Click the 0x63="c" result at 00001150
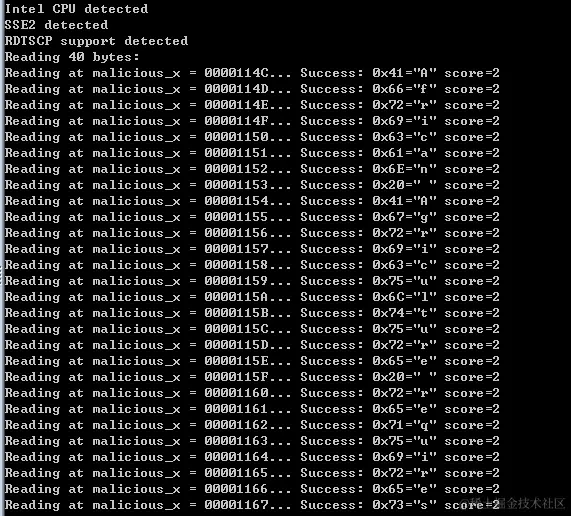Screen dimensions: 571x516 (x=404, y=137)
